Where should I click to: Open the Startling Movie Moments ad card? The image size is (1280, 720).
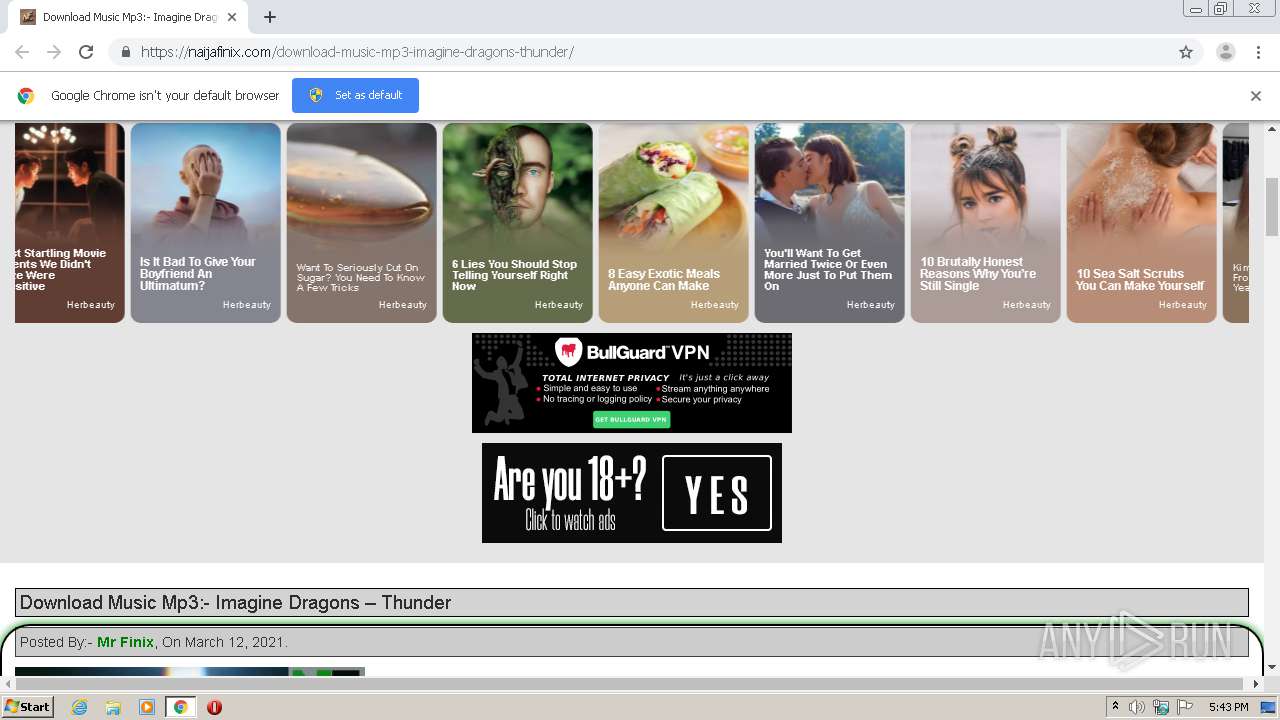click(x=70, y=223)
